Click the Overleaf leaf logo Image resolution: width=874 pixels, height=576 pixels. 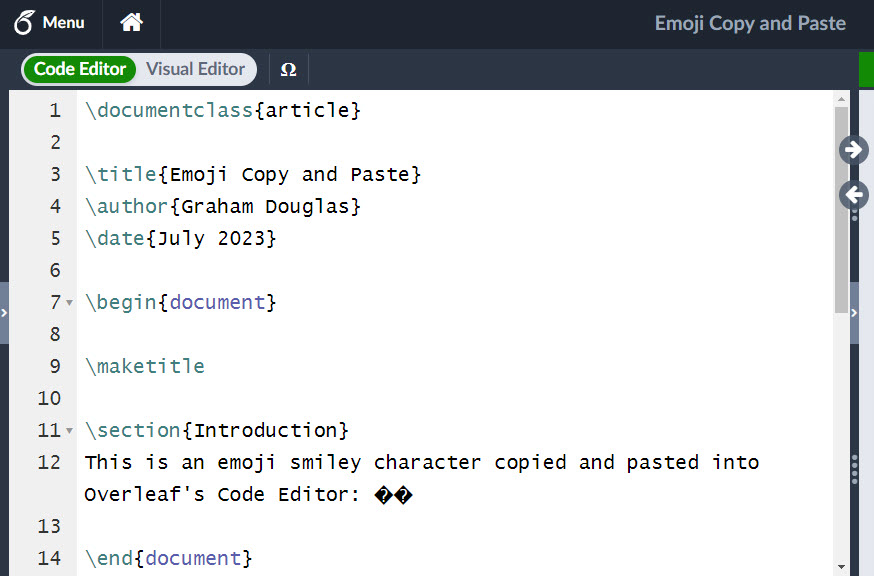24,22
